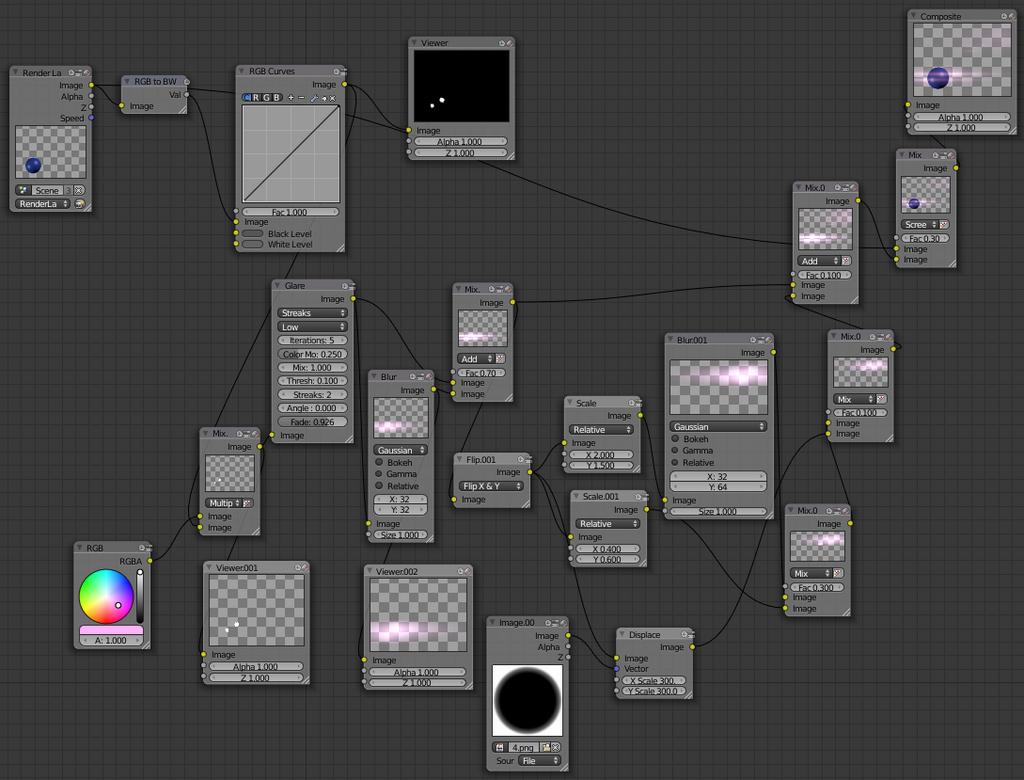The image size is (1024, 780).
Task: Click the Fac 1.000 slider in RGB Curves
Action: (290, 212)
